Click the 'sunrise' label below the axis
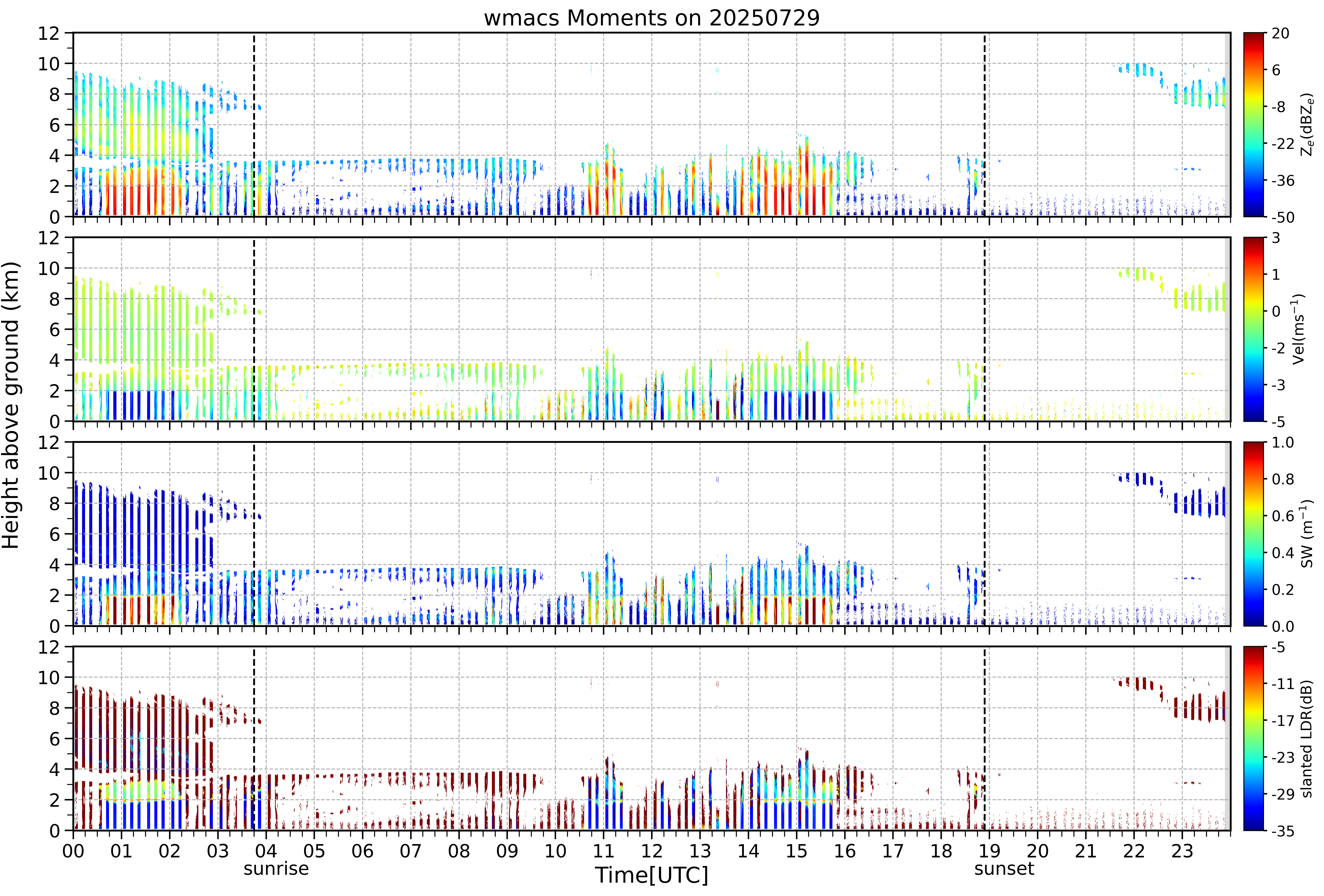The width and height of the screenshot is (1324, 896). coord(276,869)
